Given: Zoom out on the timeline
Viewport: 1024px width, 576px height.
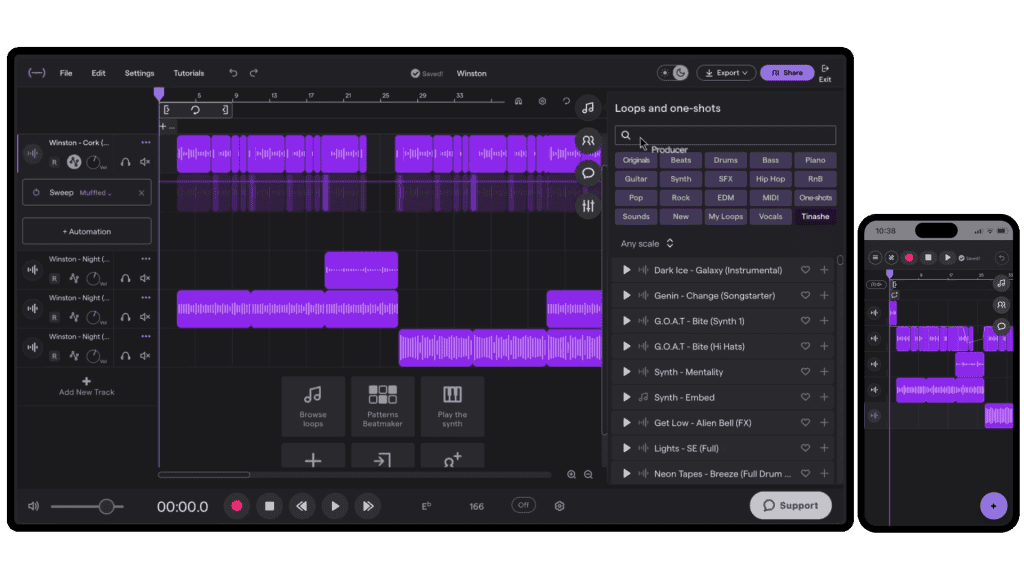Looking at the screenshot, I should (588, 475).
